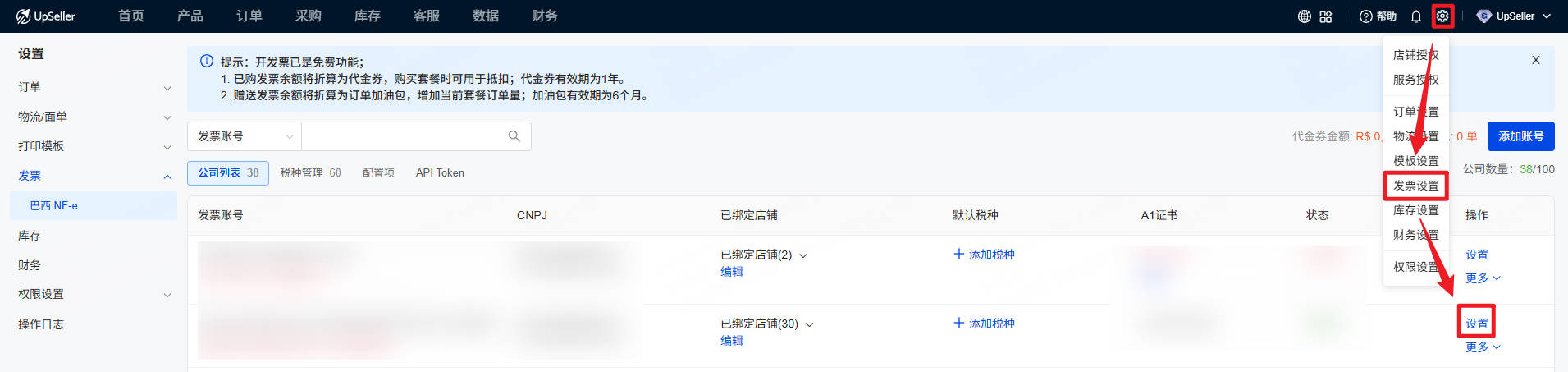1568x372 pixels.
Task: Switch to the 税种管理 tab
Action: [310, 172]
